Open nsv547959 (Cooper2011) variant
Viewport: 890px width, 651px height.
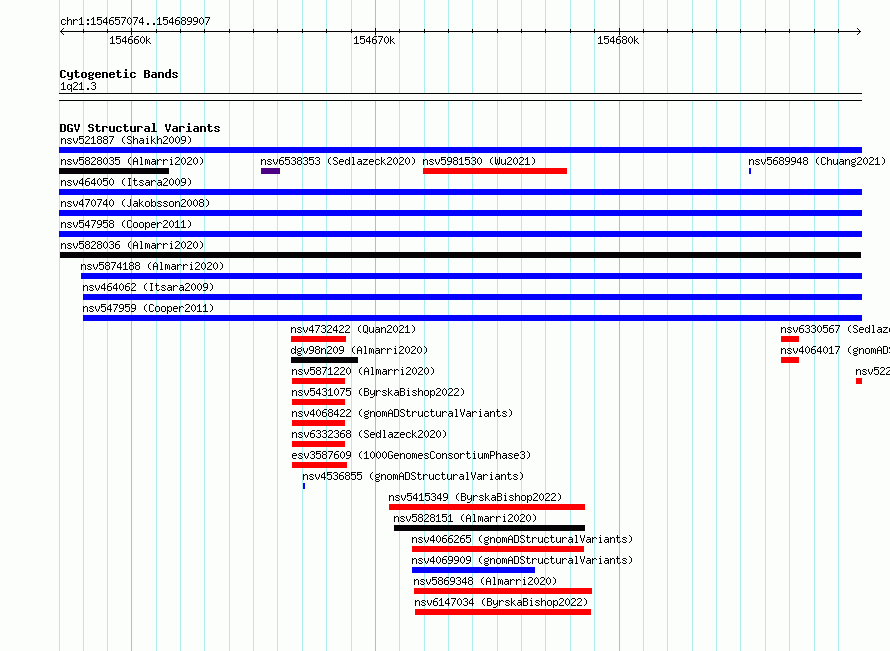coord(148,308)
